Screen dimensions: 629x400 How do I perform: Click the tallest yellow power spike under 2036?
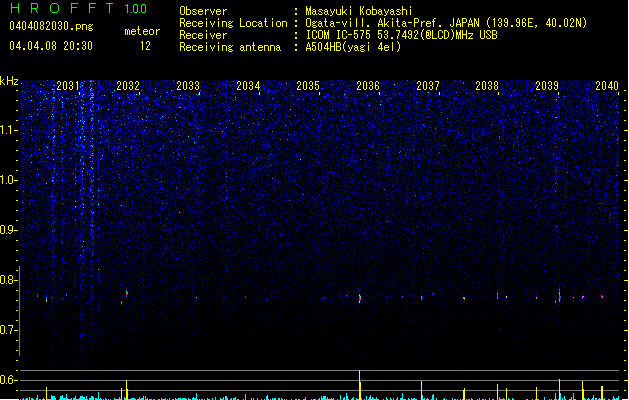tap(359, 384)
